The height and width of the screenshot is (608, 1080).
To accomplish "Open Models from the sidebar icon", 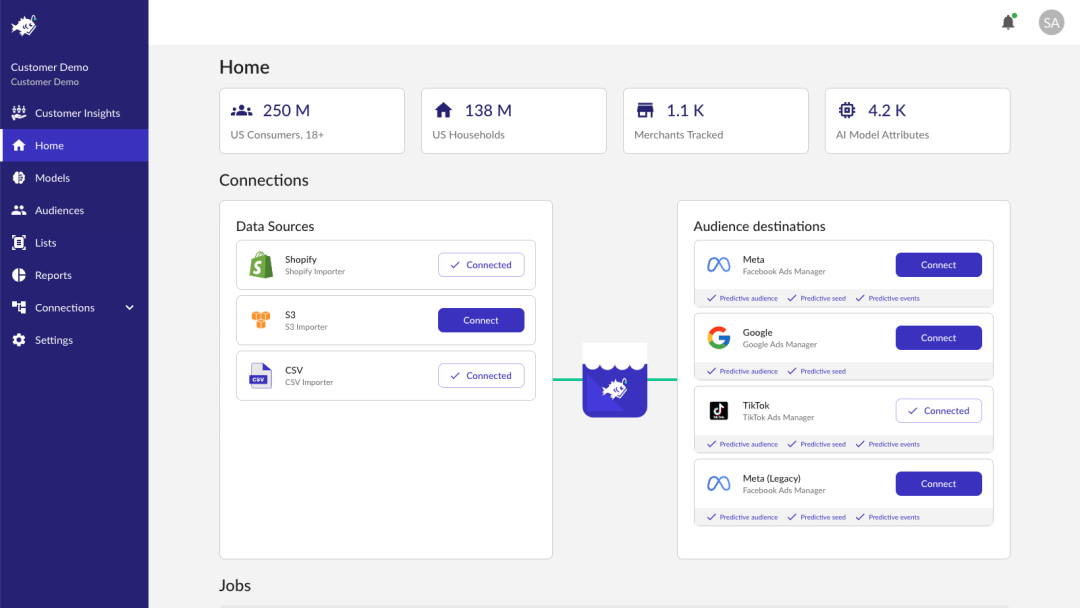I will click(19, 177).
